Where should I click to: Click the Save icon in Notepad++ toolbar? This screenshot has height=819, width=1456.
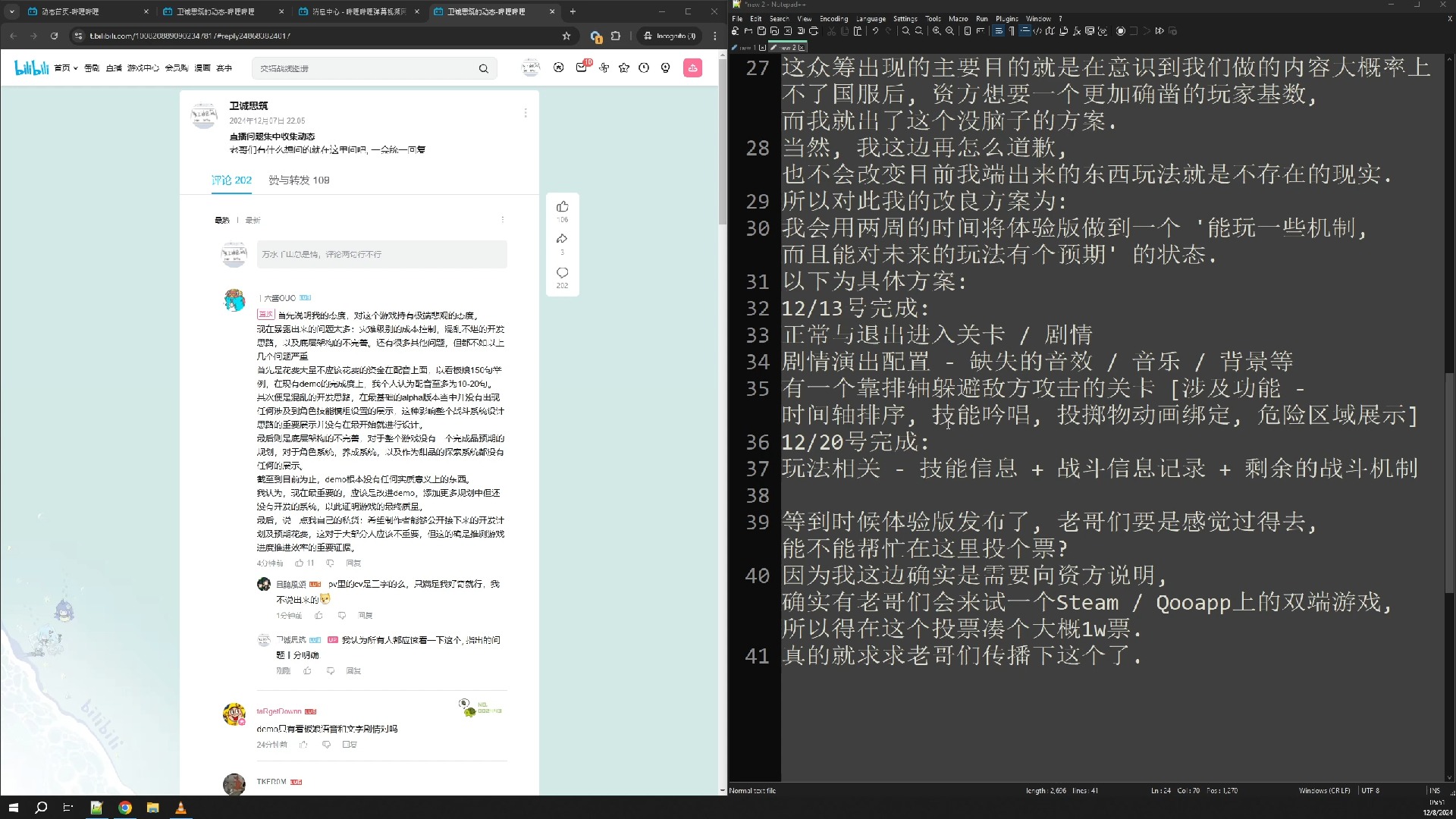pos(761,31)
